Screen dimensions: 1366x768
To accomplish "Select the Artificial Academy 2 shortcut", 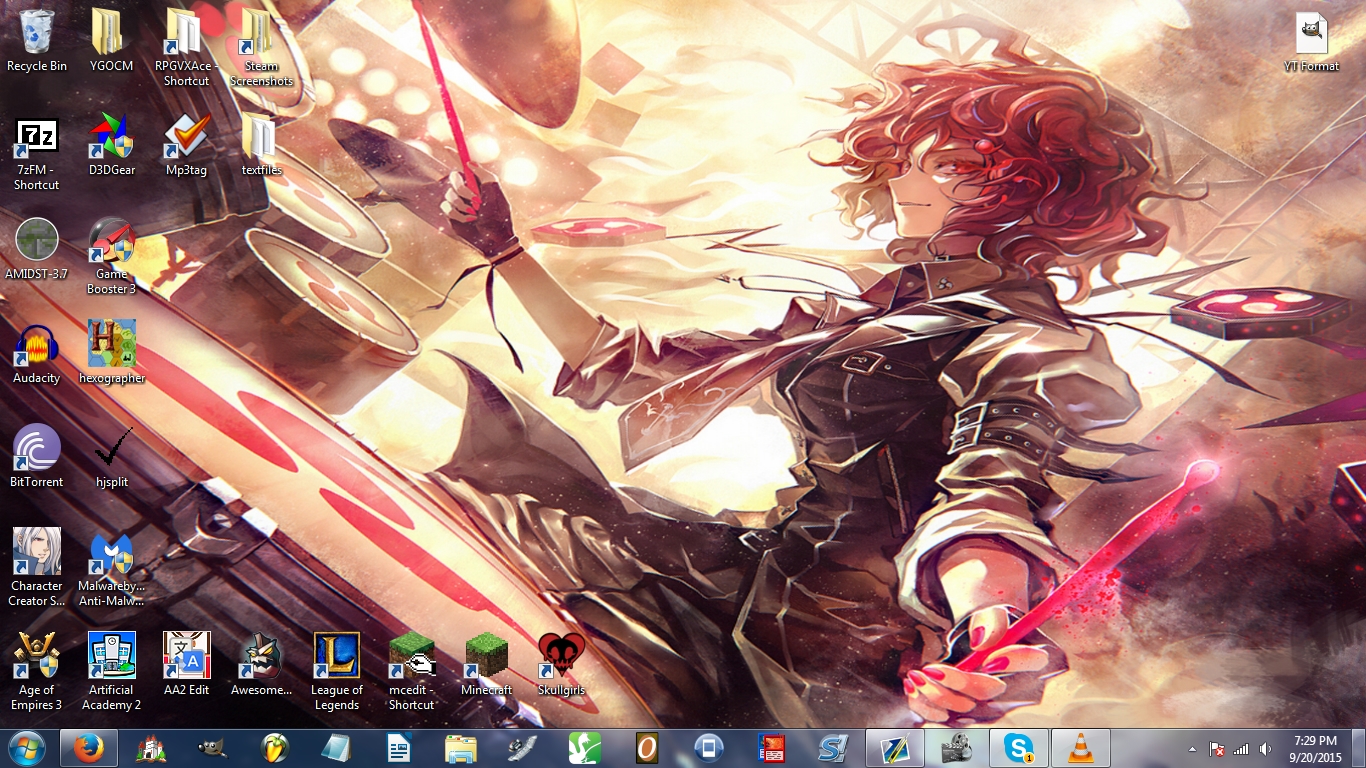I will 111,672.
